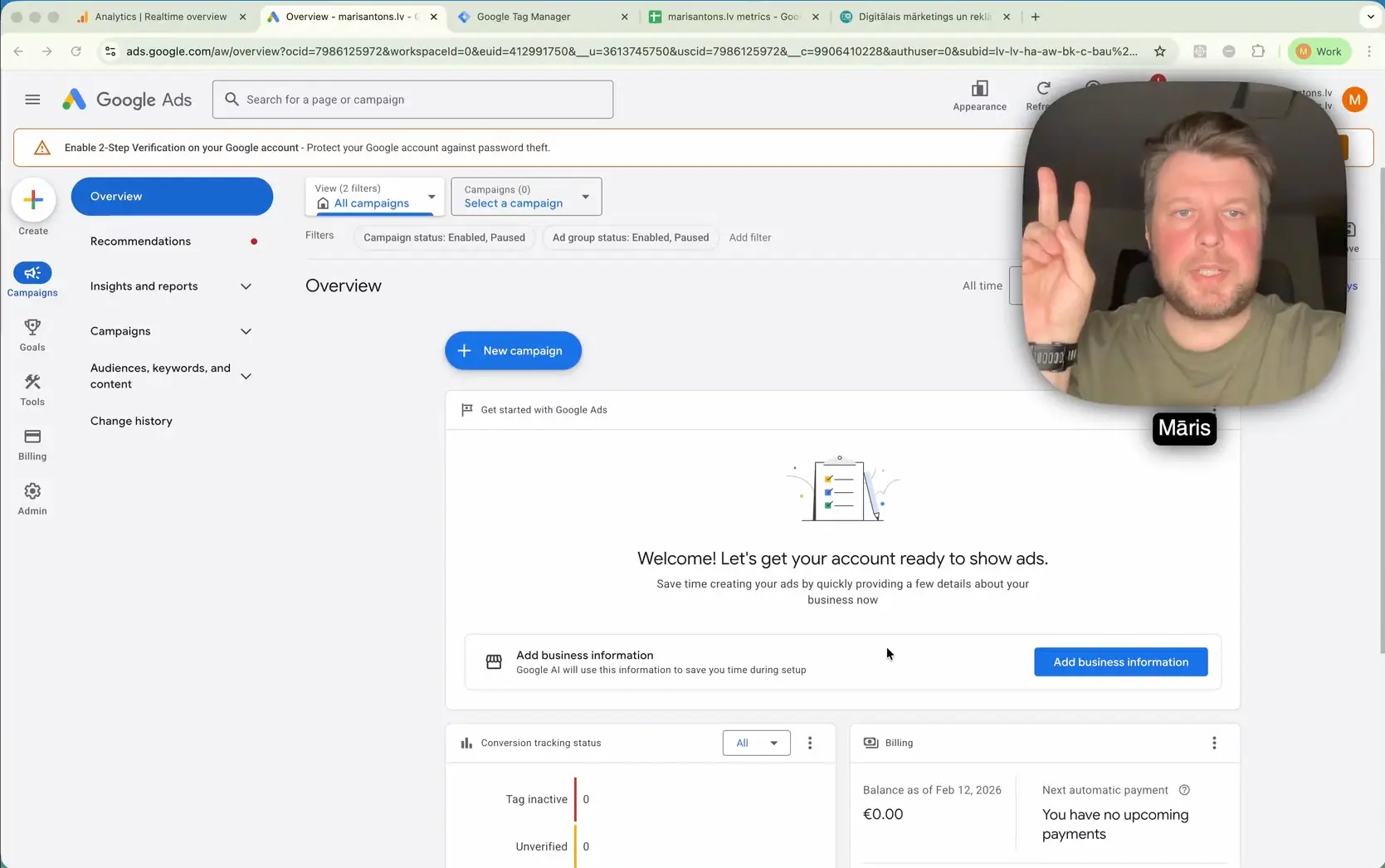Close the Google Tag Manager tab
Screen dimensions: 1385x868
[x=624, y=17]
